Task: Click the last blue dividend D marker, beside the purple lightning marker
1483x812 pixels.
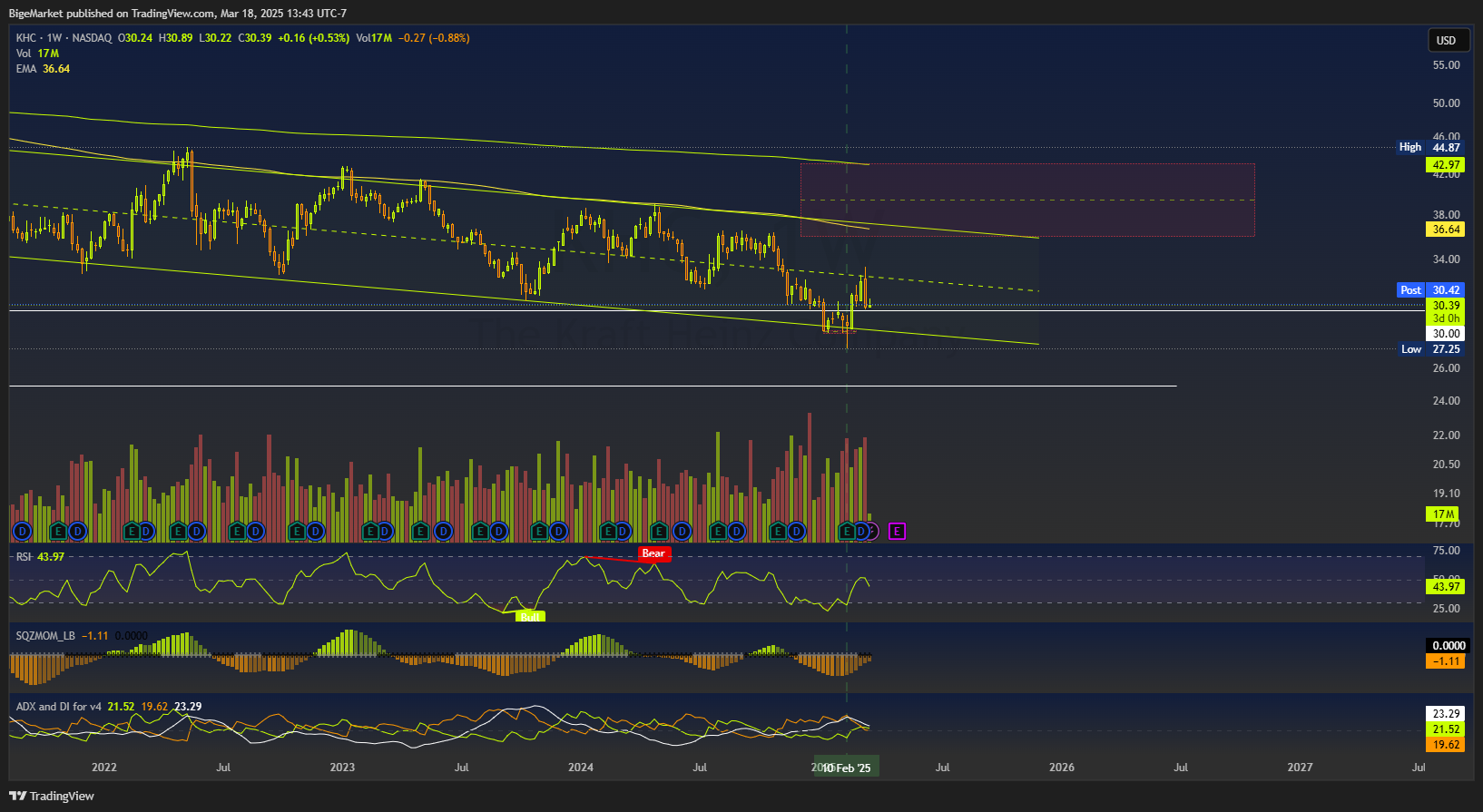Action: [x=861, y=532]
